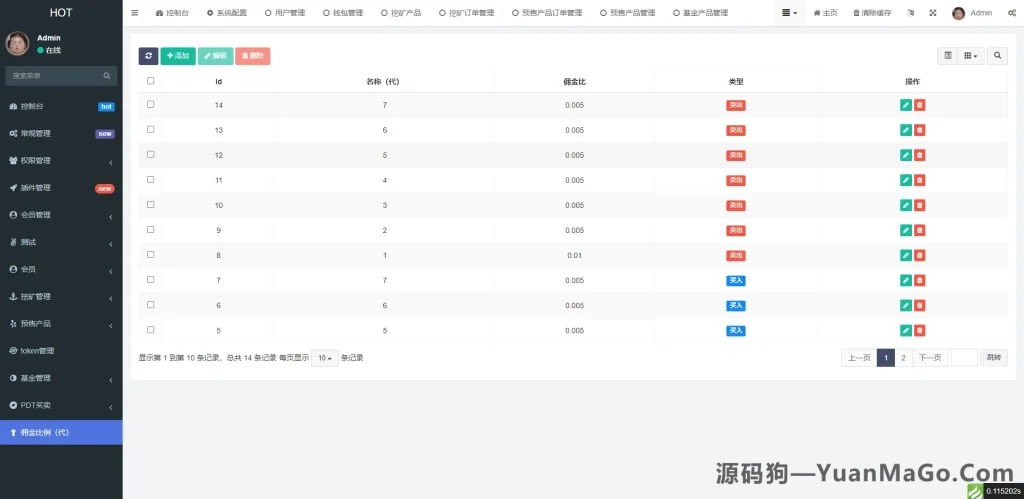
Task: Click the refresh table button
Action: (148, 56)
